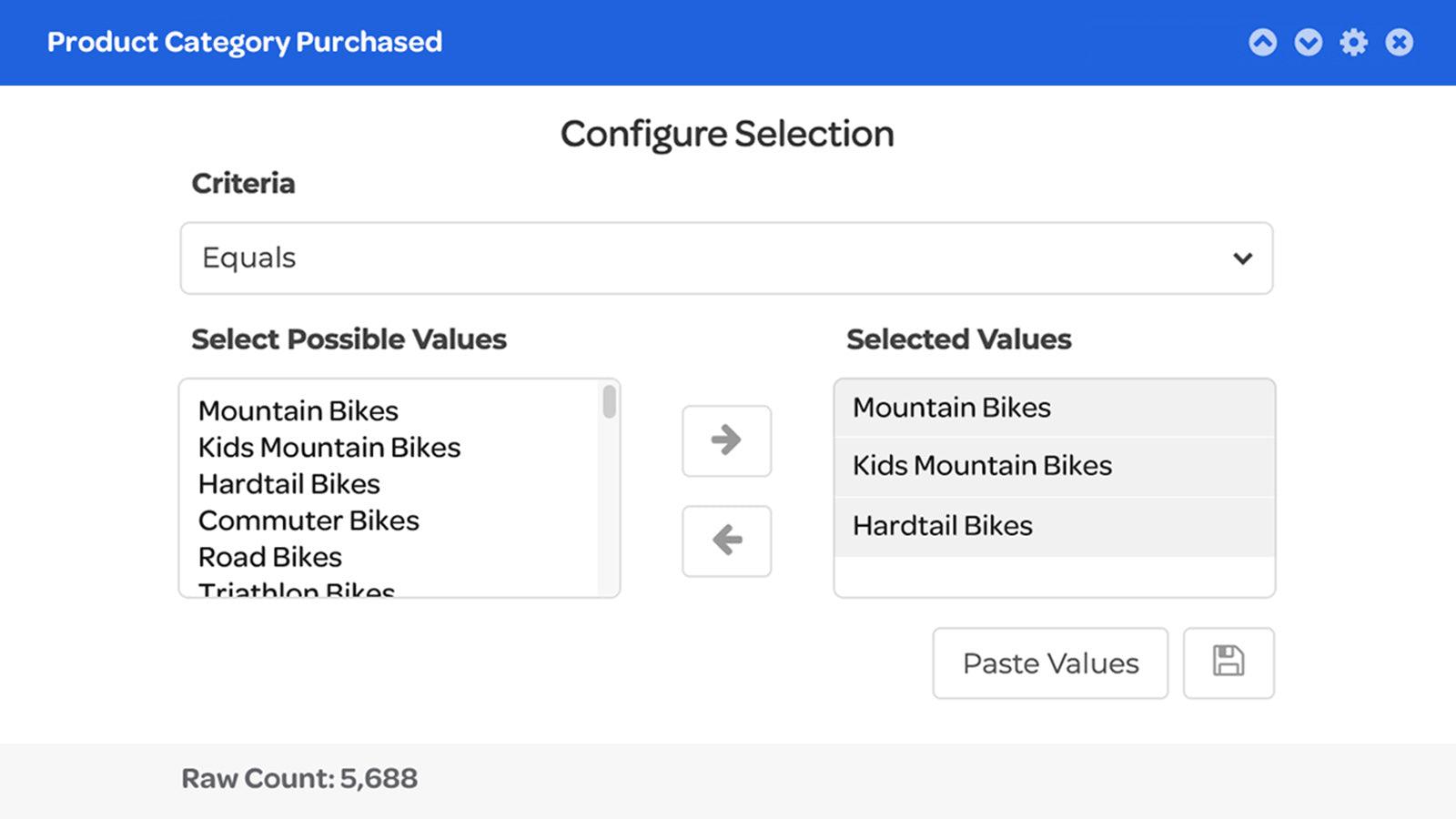This screenshot has height=819, width=1456.
Task: Select Triathlon Bikes partially visible option
Action: coord(297,590)
